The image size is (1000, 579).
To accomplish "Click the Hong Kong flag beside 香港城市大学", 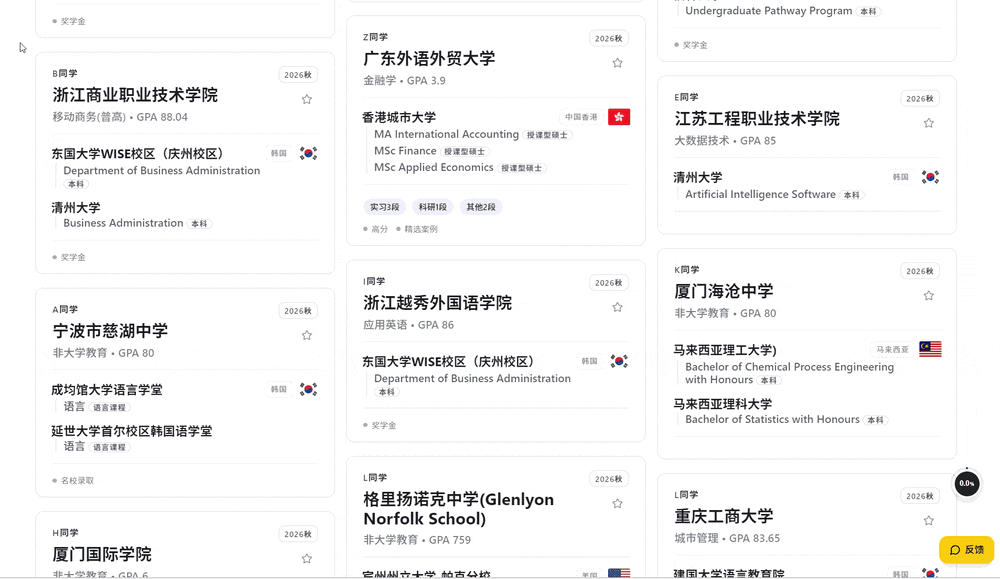I will pos(619,117).
